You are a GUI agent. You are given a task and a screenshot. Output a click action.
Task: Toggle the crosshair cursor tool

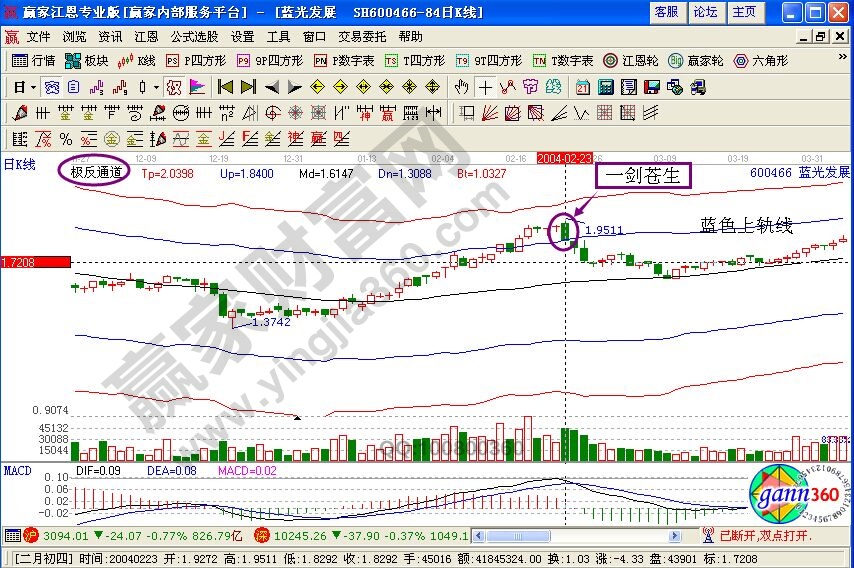(x=486, y=86)
